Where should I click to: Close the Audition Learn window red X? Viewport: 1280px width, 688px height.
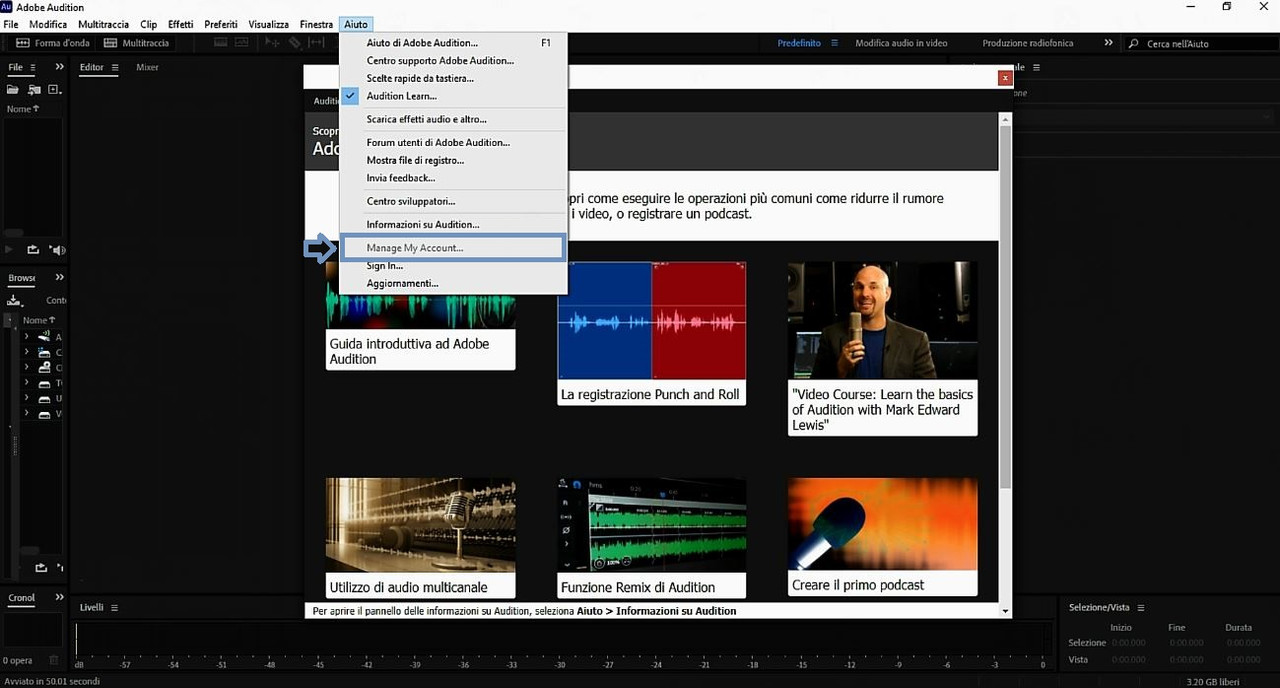coord(1005,77)
